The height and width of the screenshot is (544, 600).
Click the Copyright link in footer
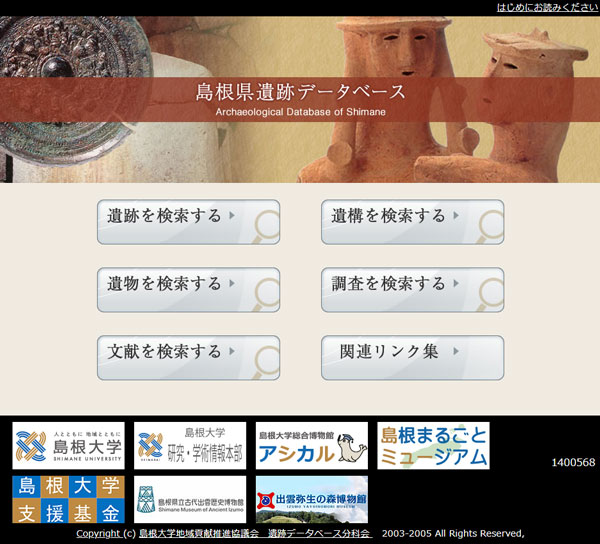click(98, 534)
